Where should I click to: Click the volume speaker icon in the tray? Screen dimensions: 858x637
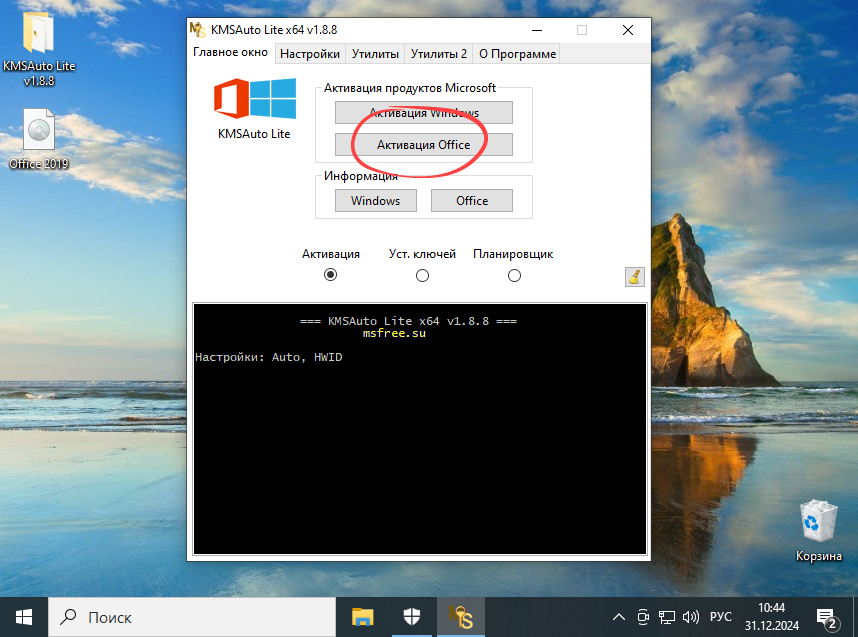click(691, 617)
